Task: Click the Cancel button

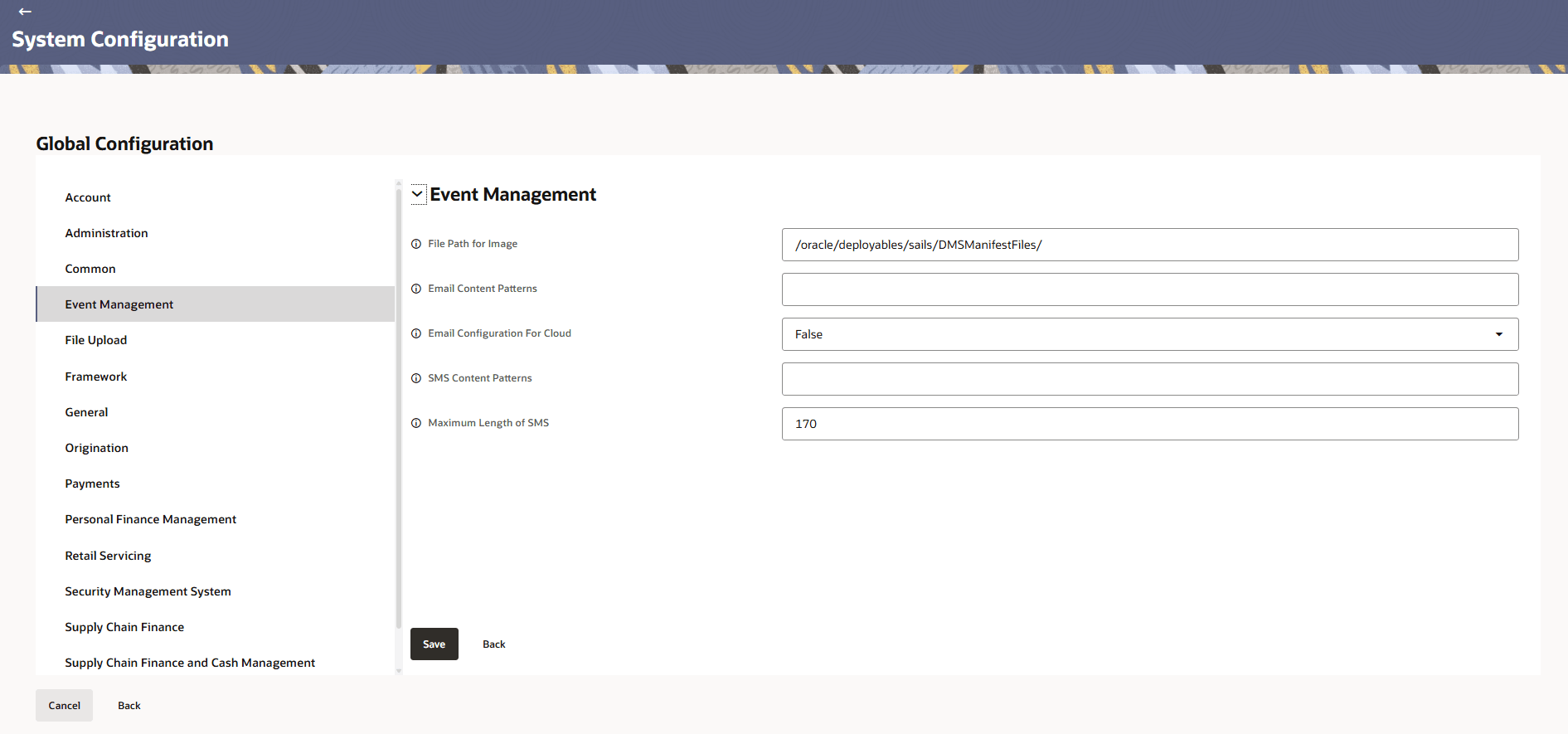Action: [x=65, y=706]
